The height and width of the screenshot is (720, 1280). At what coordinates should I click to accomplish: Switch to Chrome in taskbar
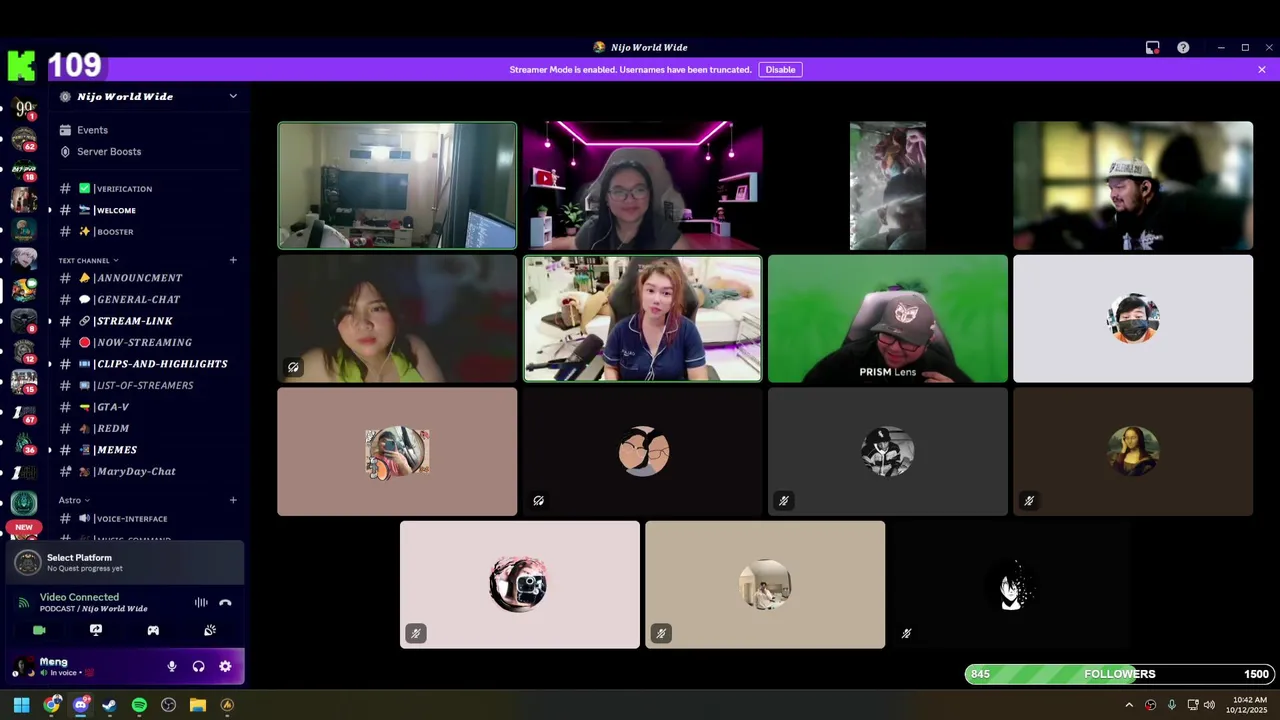click(51, 705)
